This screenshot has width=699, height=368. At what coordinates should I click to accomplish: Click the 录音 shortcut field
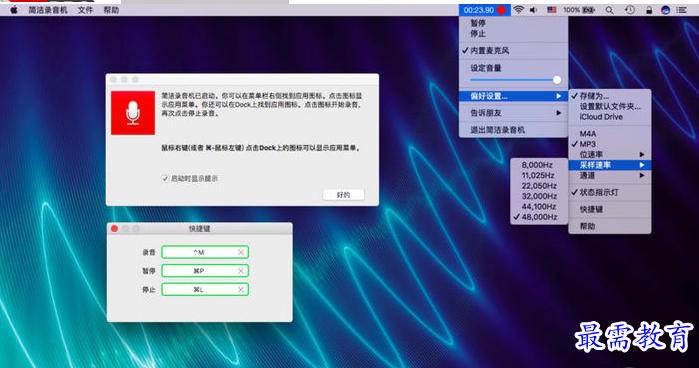coord(205,252)
